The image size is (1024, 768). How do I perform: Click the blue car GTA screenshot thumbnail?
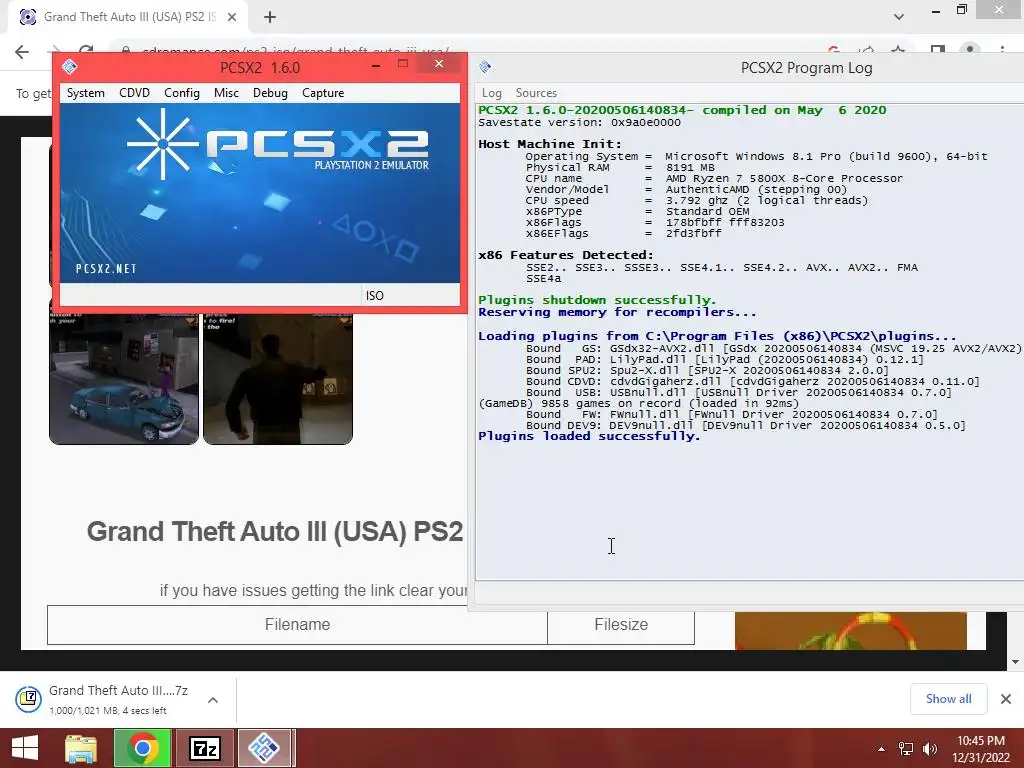click(124, 377)
